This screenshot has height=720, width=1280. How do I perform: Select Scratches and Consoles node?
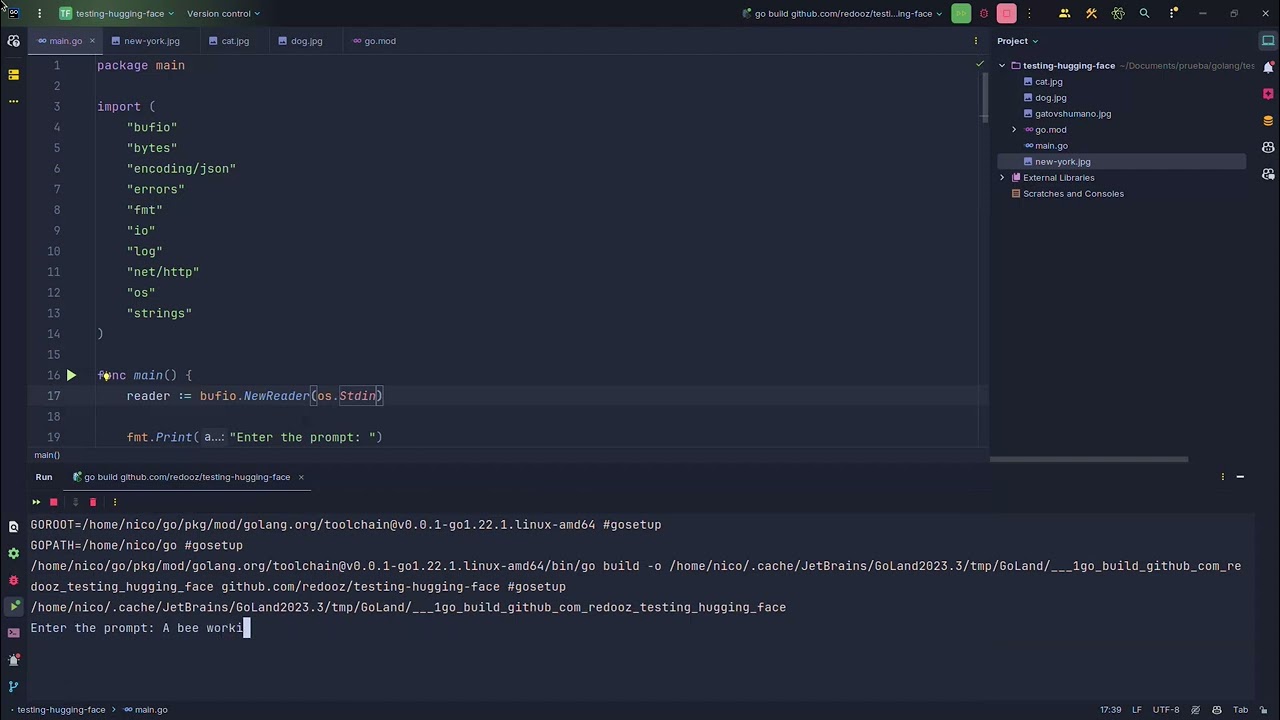click(1073, 193)
